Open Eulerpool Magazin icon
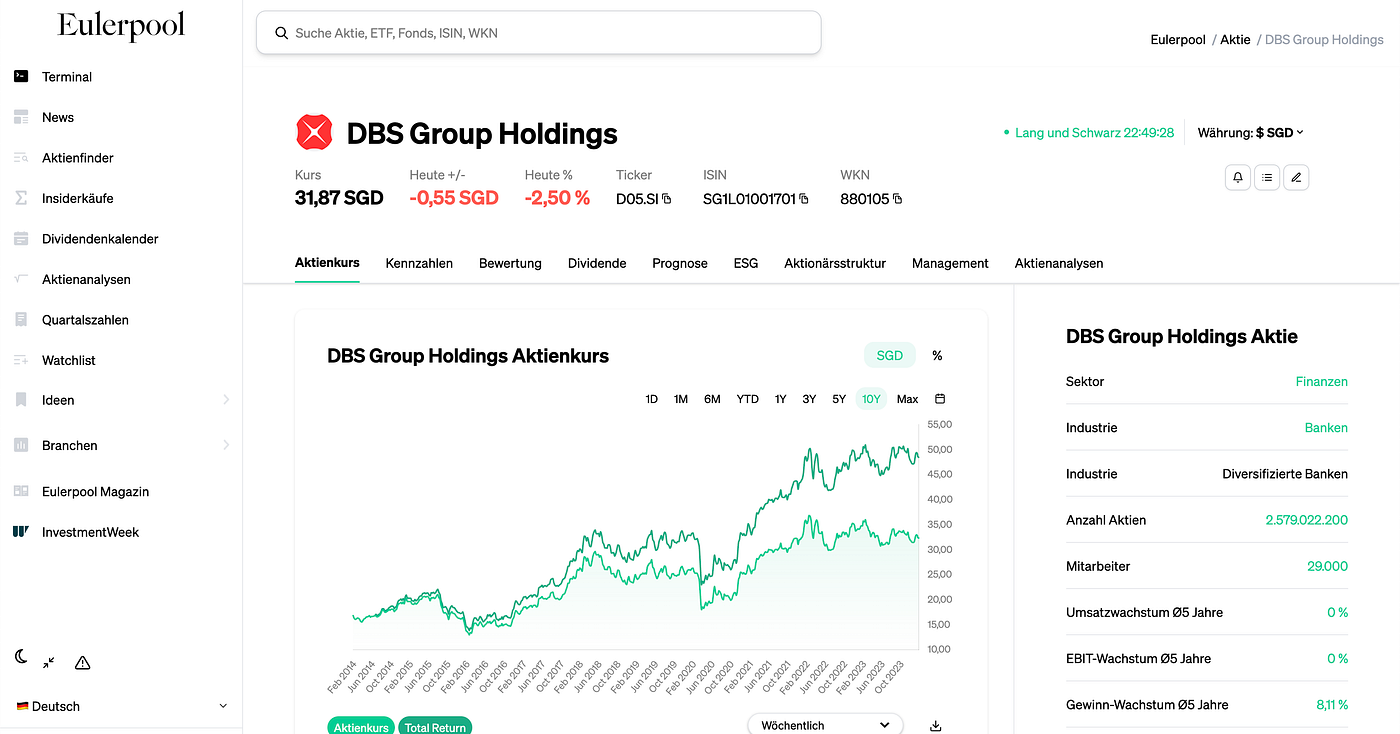 point(21,491)
